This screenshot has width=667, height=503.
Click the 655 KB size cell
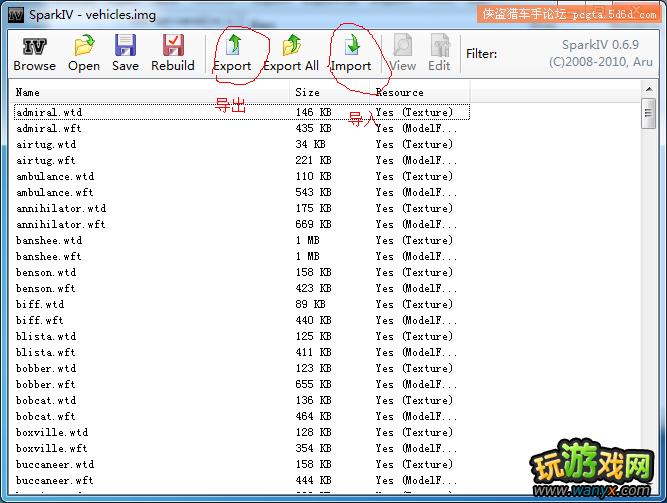click(x=314, y=384)
